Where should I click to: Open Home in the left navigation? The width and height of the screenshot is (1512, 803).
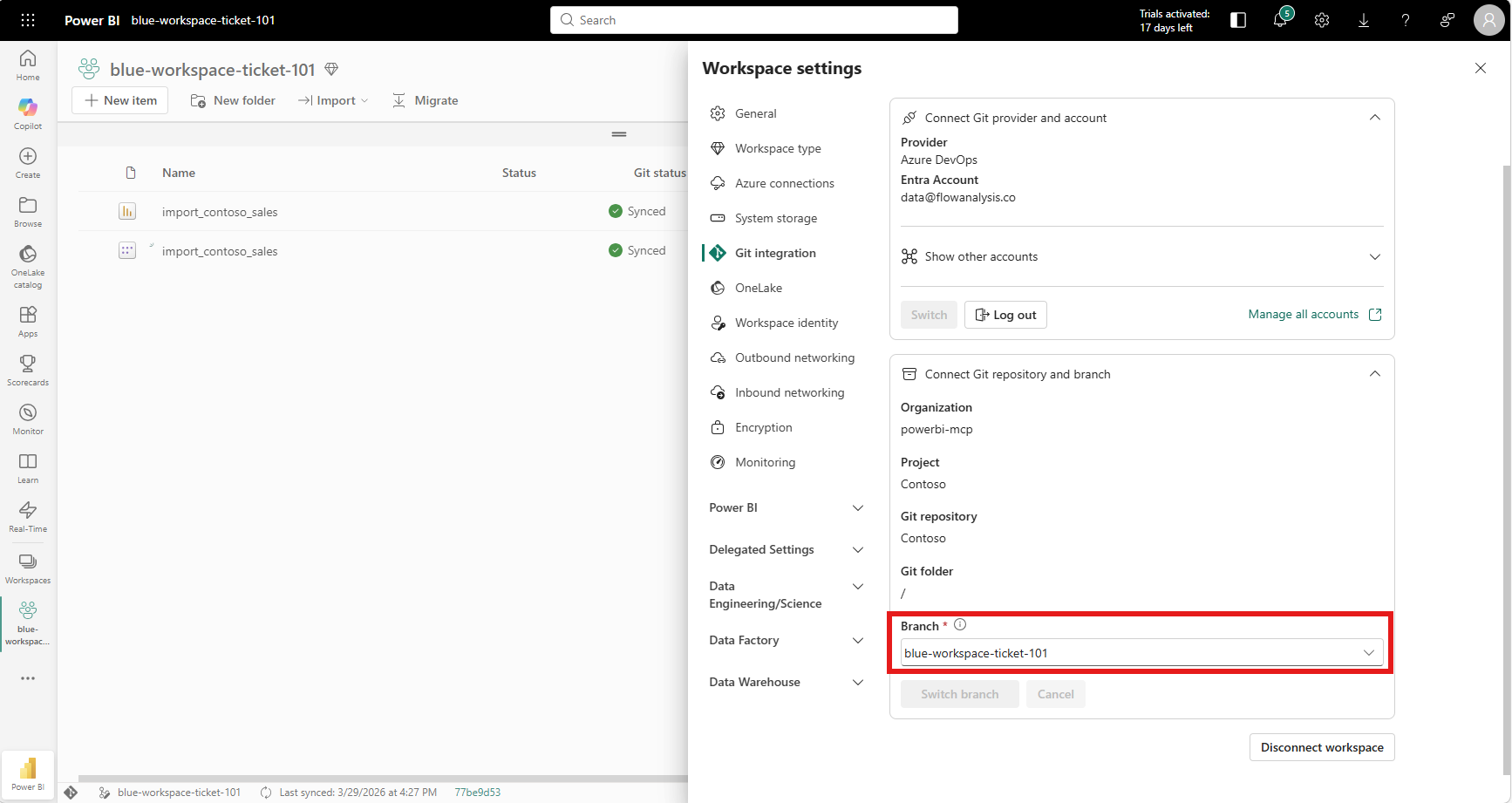28,65
